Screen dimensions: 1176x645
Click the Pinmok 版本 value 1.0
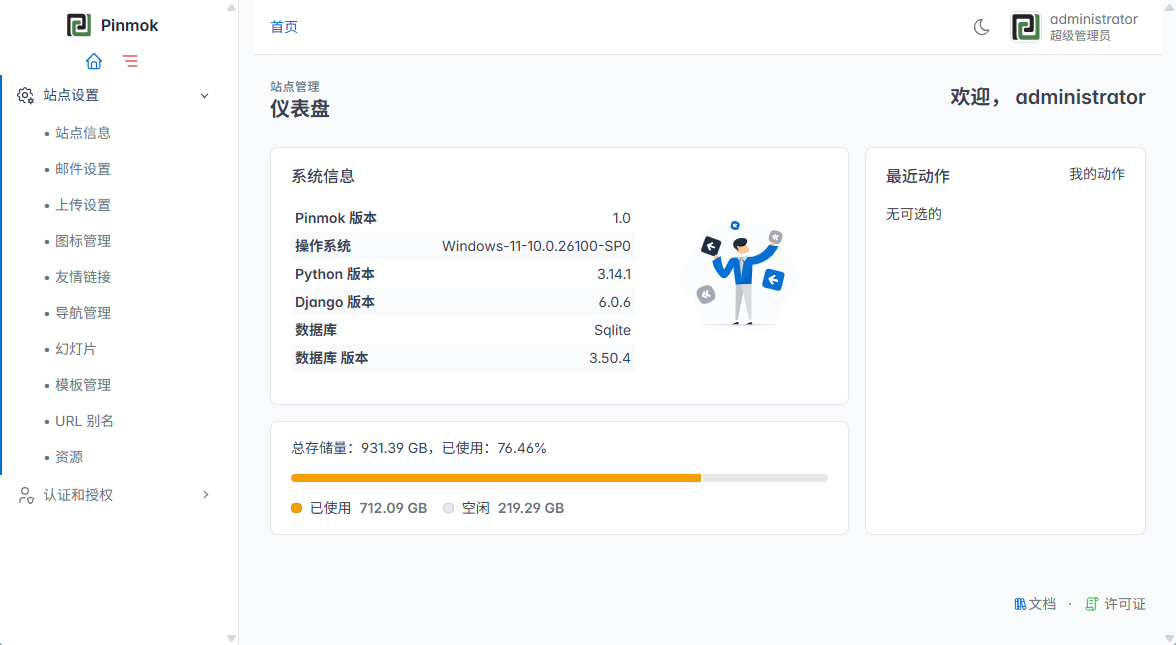tap(622, 218)
